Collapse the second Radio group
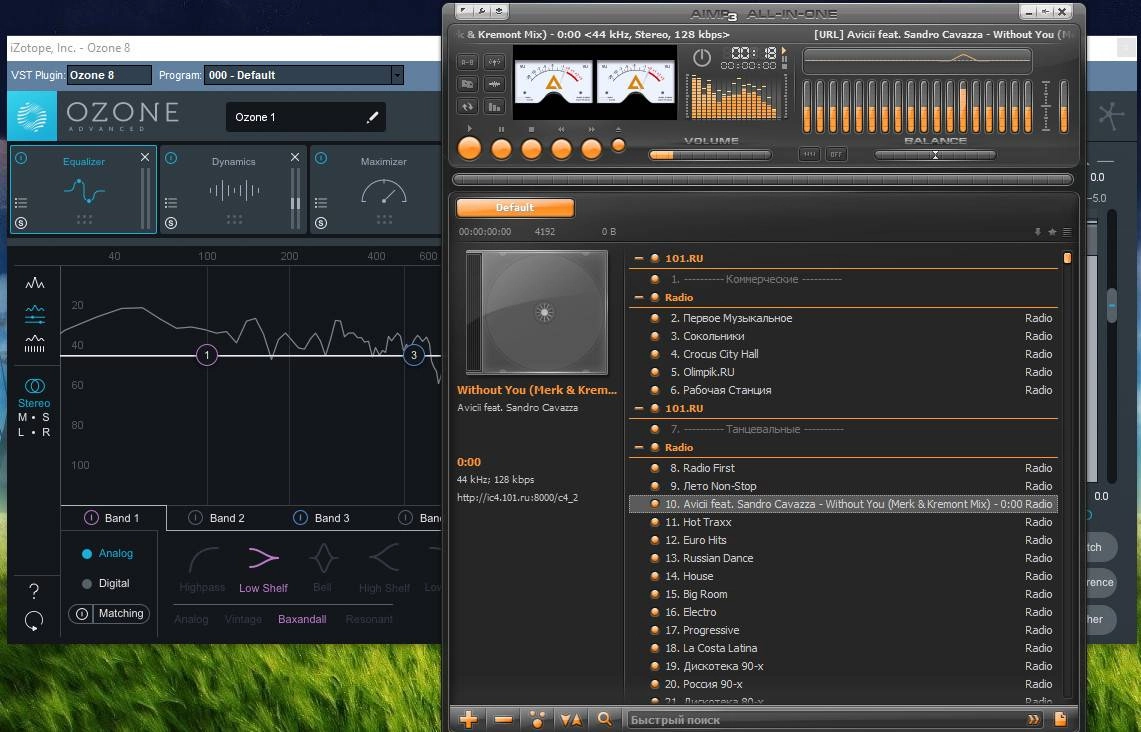Image resolution: width=1141 pixels, height=732 pixels. pos(639,447)
